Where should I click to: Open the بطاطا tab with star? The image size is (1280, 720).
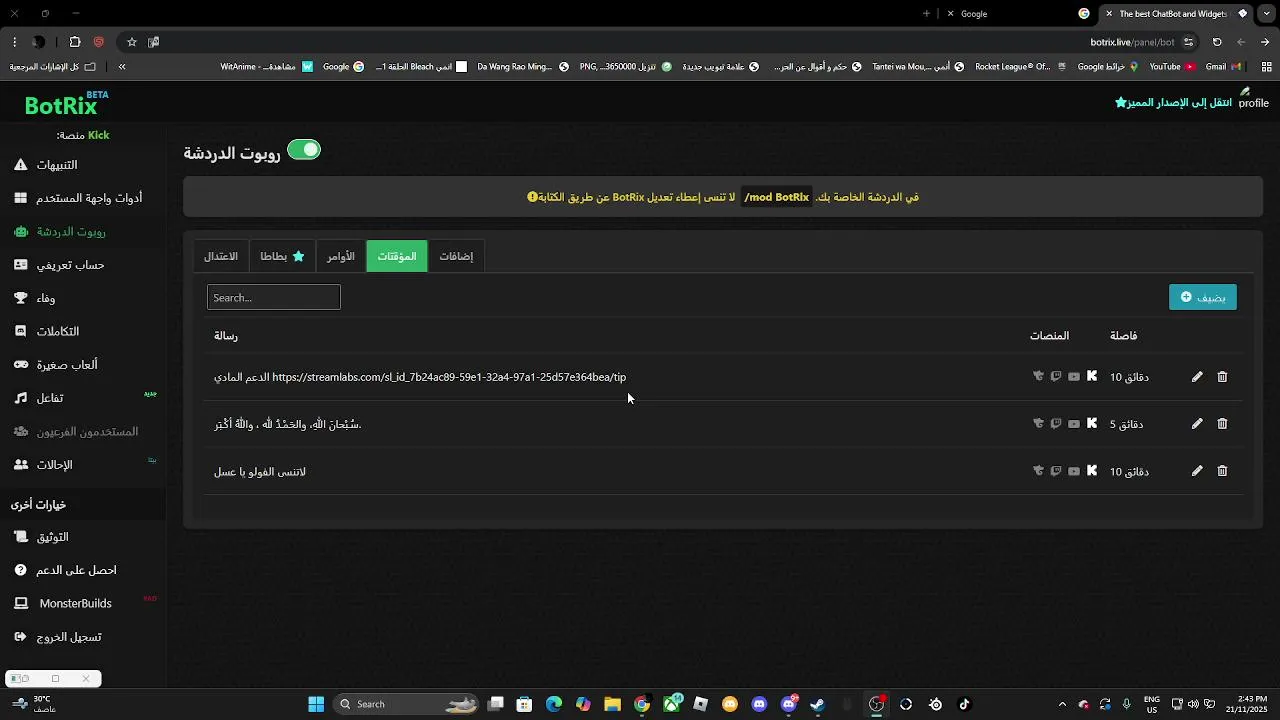click(282, 256)
